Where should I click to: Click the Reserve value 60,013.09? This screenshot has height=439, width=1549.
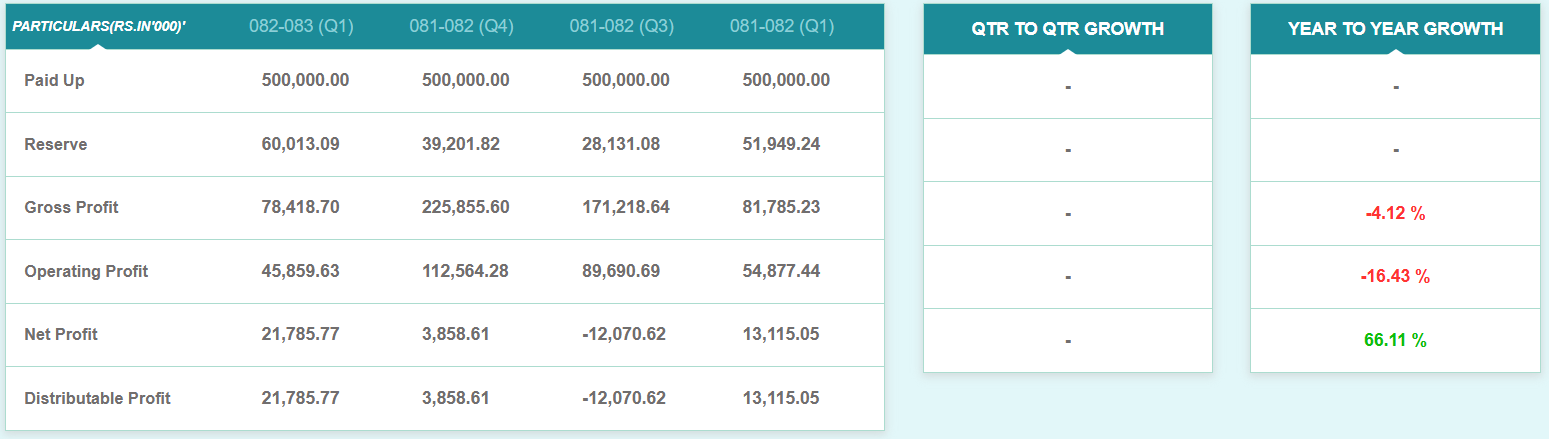coord(301,144)
